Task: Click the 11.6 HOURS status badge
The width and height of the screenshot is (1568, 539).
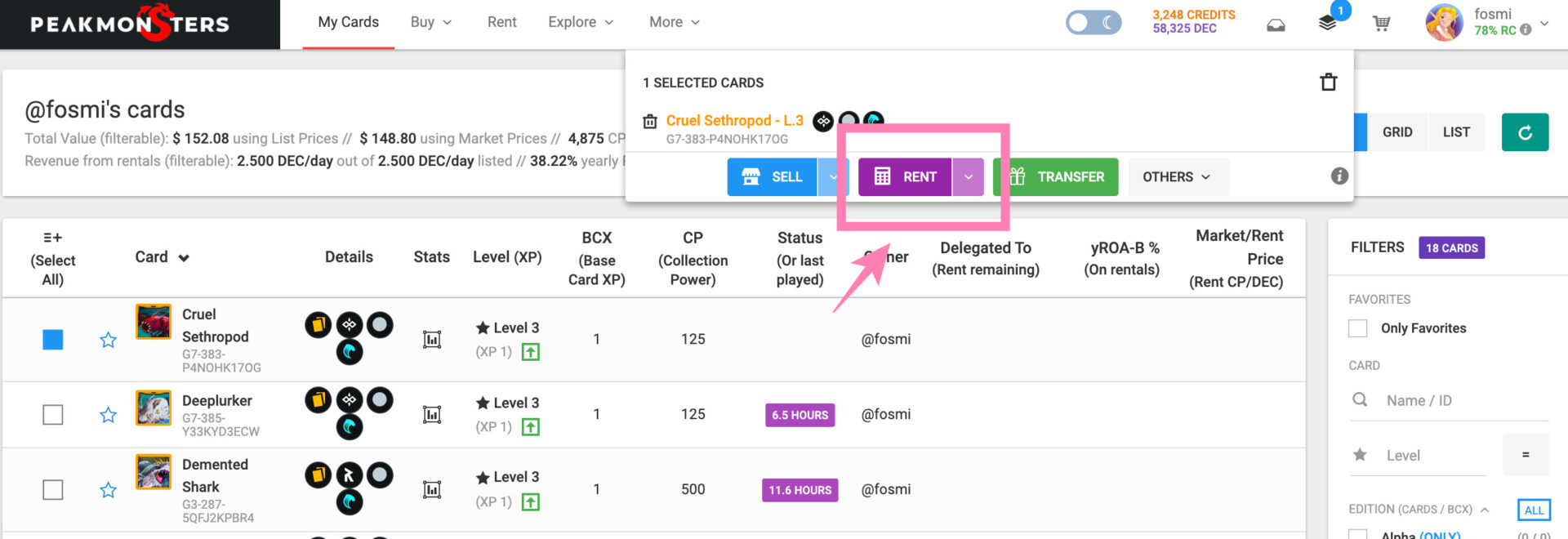Action: (x=800, y=490)
